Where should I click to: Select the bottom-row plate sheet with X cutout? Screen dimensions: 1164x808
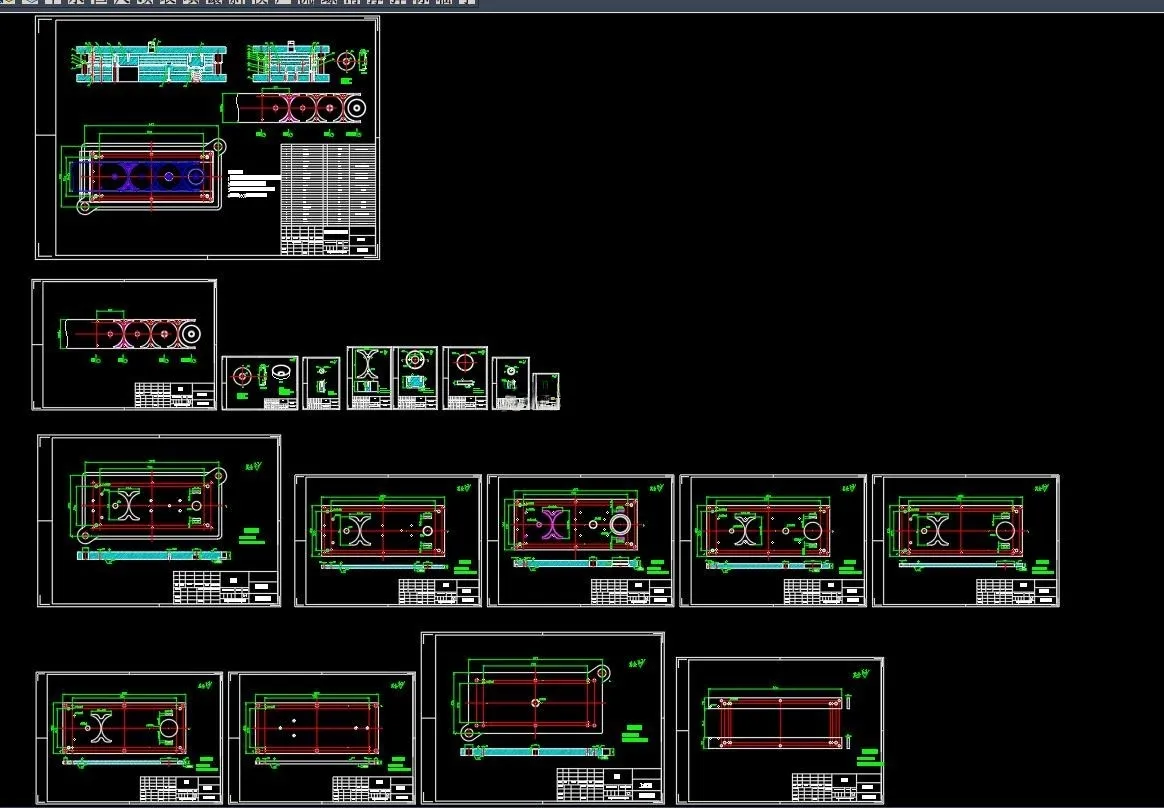pos(129,738)
